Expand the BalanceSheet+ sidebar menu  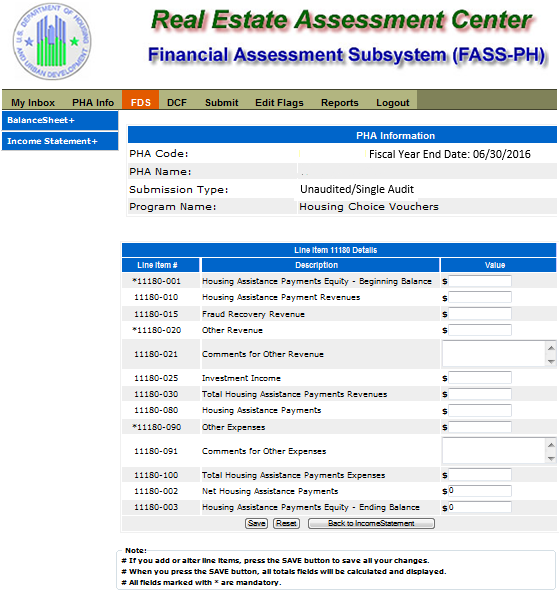(60, 120)
